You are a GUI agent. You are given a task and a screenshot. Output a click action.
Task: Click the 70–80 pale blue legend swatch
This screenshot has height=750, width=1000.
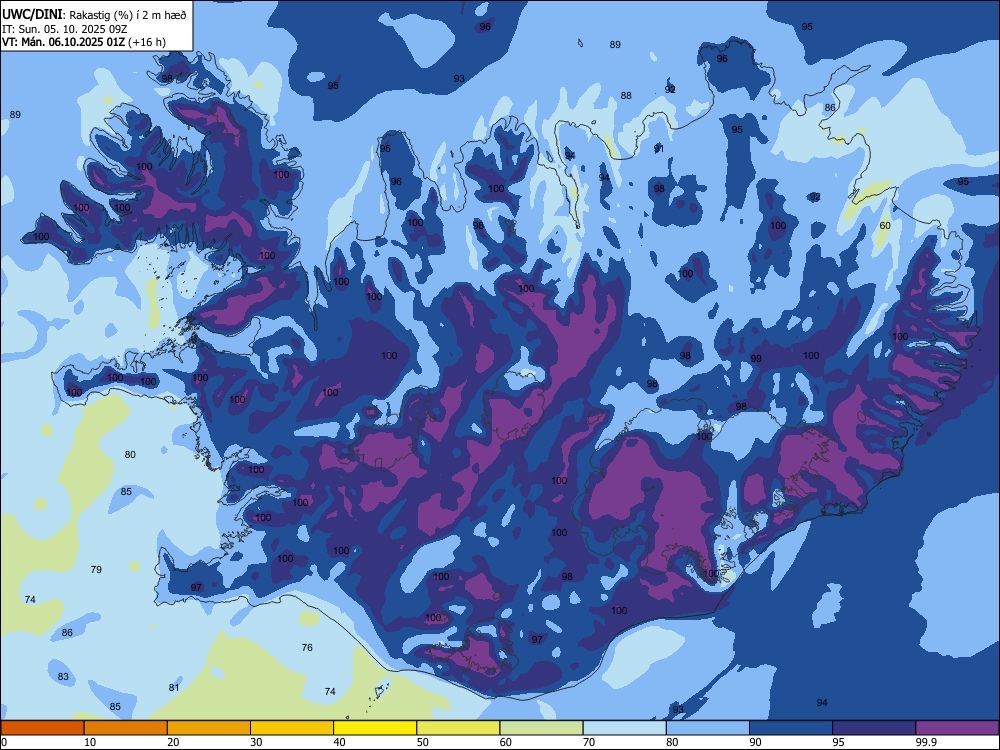point(624,728)
